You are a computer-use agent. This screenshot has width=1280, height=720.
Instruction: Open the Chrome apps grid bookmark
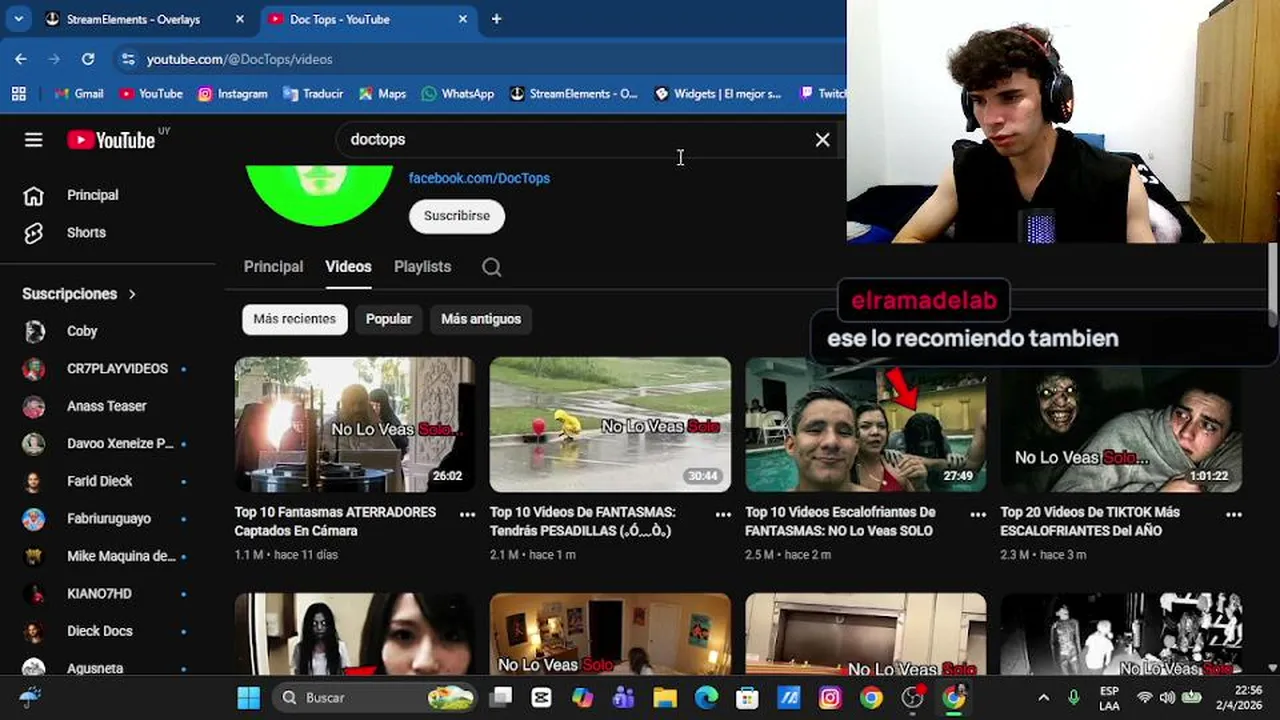click(19, 93)
